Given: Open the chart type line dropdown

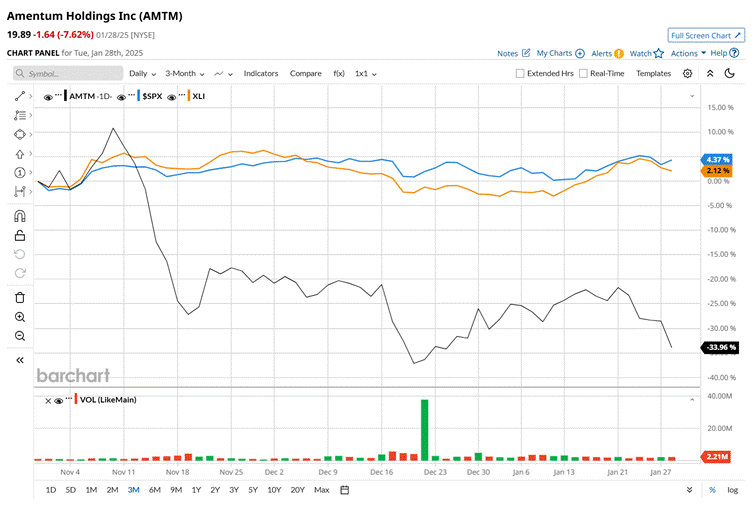Looking at the screenshot, I should click(x=223, y=74).
